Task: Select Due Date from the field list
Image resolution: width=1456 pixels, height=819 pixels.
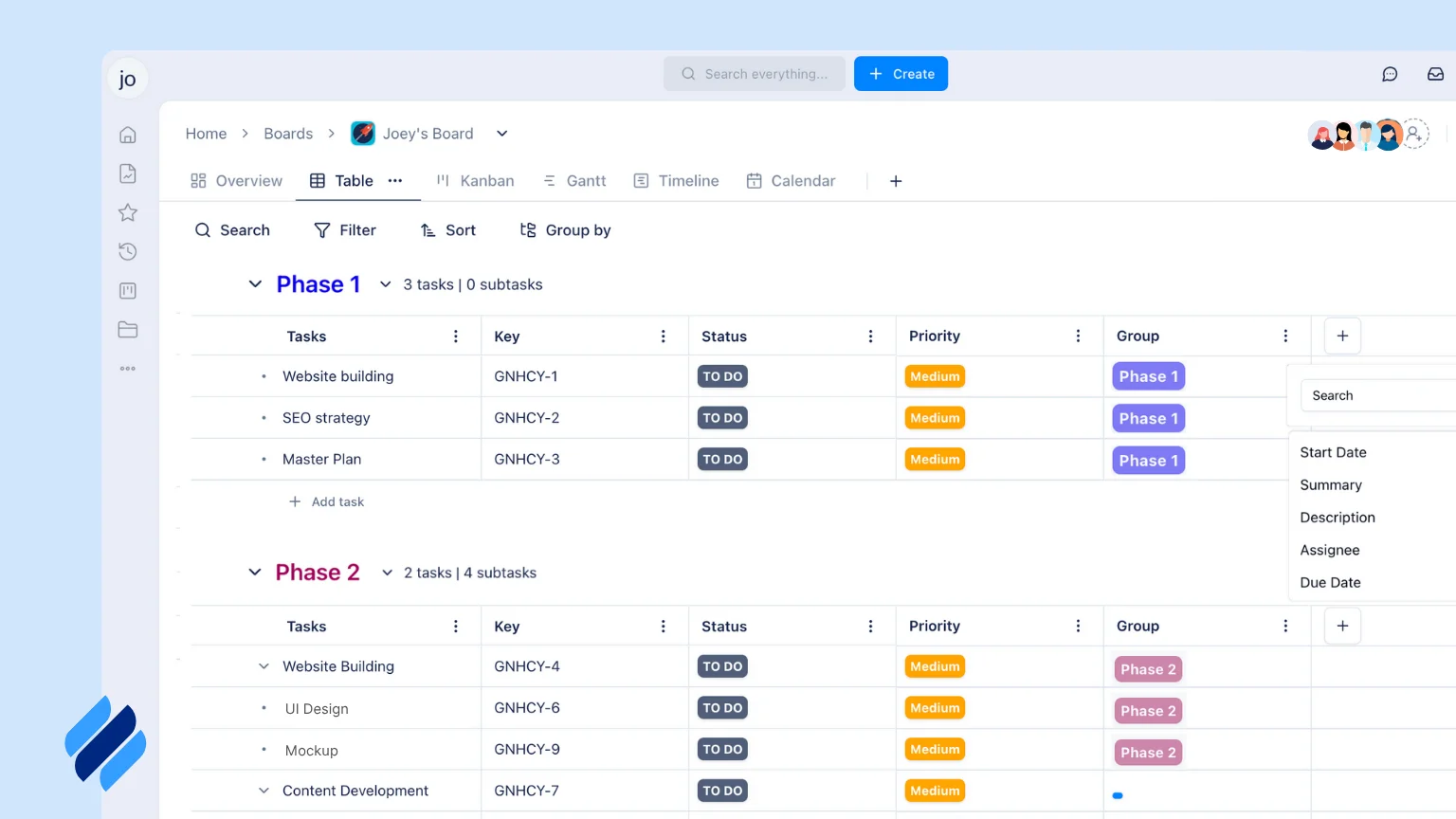Action: [1329, 582]
